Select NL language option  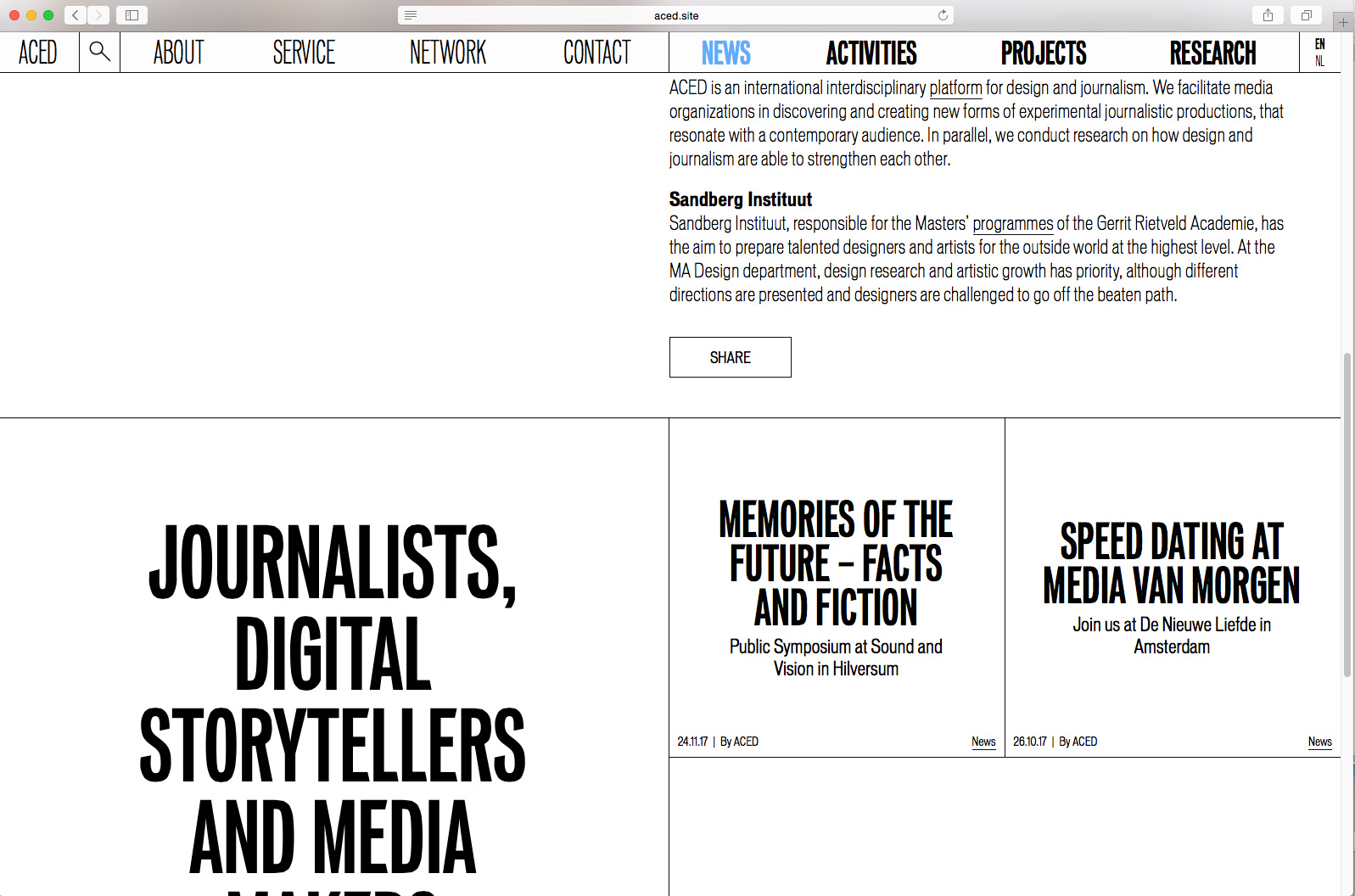[x=1319, y=61]
